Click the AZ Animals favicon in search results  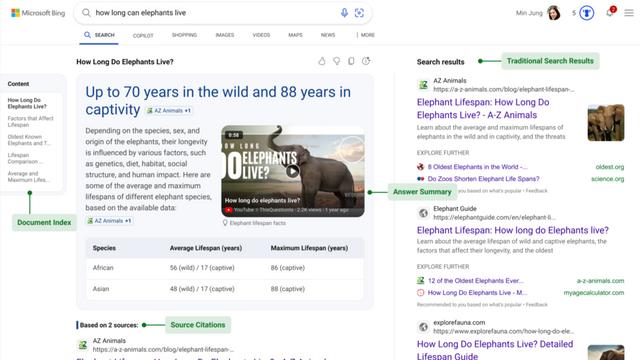(423, 85)
